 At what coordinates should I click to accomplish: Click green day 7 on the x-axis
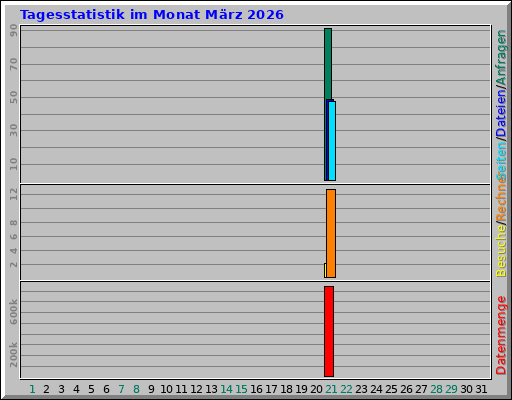pos(121,389)
